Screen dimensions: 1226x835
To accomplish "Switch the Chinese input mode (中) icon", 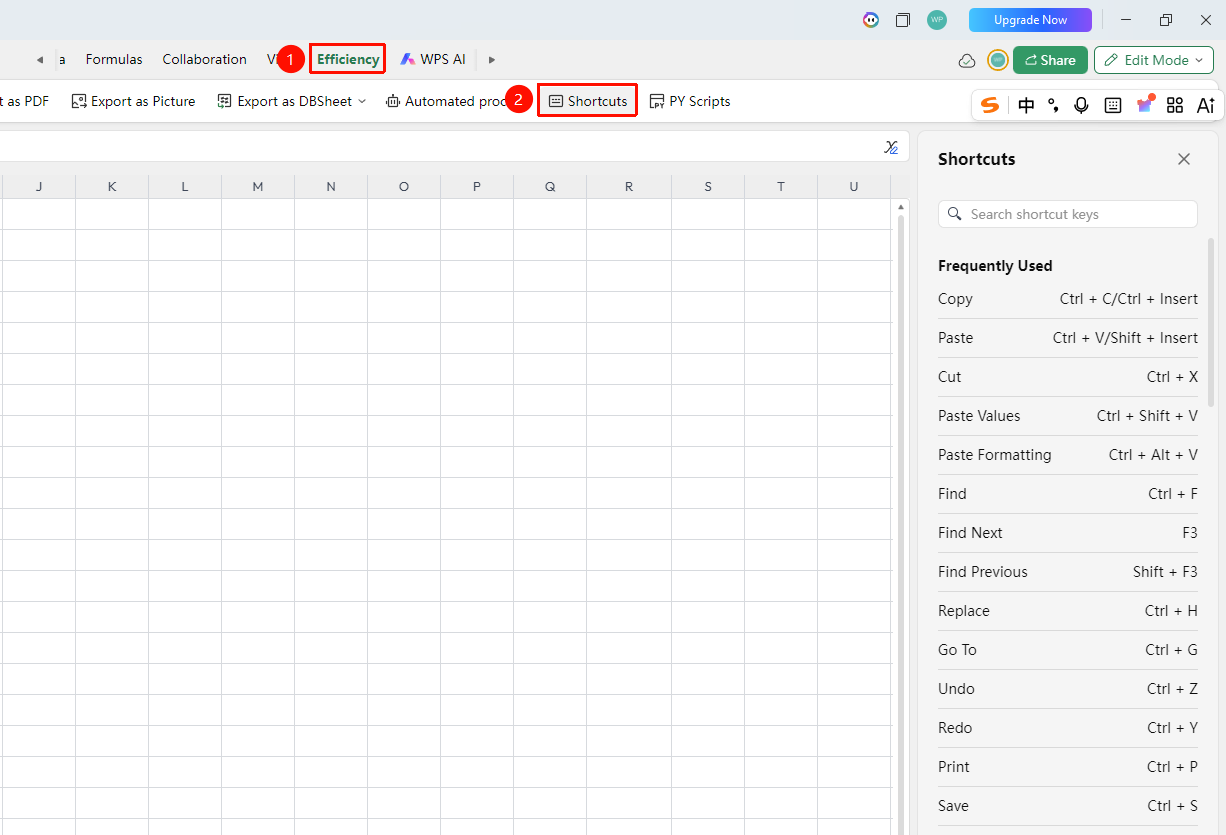I will 1027,105.
